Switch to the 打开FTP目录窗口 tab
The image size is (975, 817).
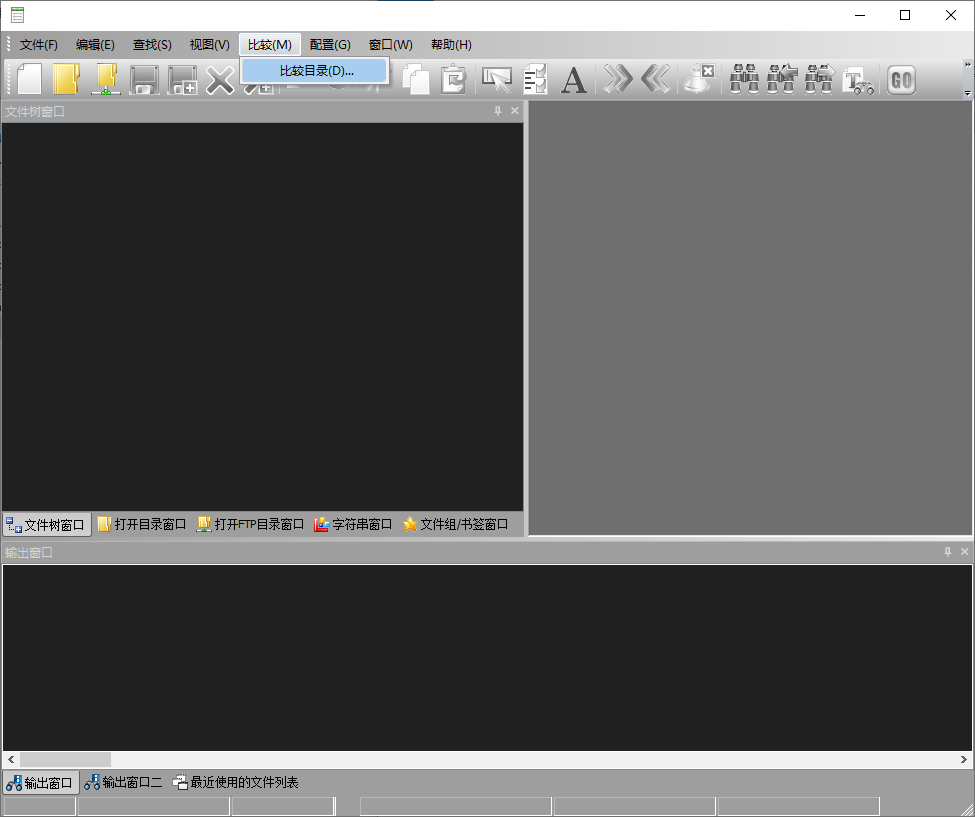pyautogui.click(x=250, y=524)
